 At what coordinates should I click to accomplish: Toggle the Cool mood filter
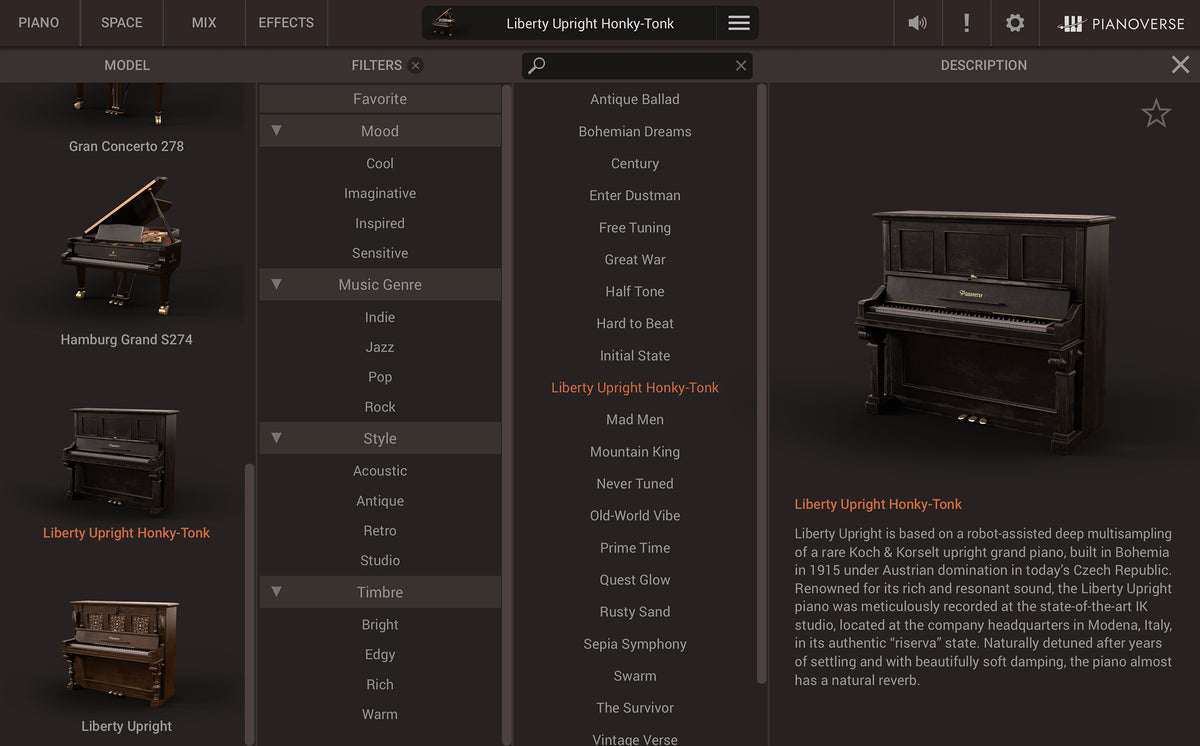point(380,163)
